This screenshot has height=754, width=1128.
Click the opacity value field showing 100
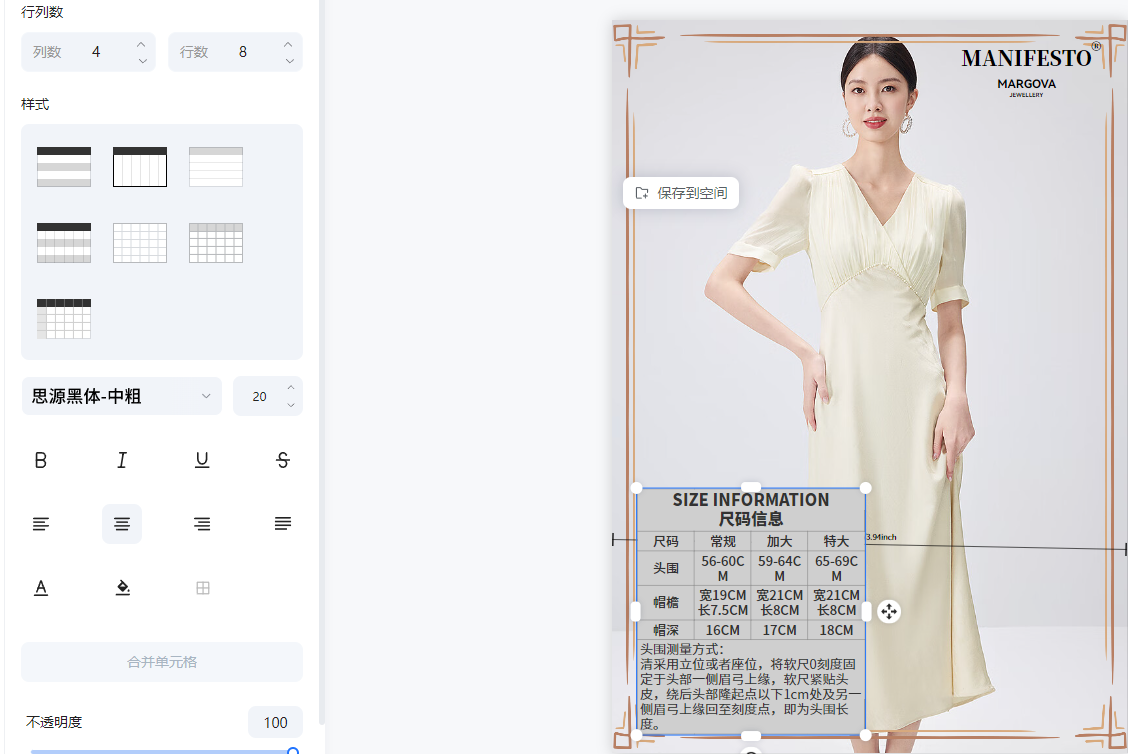[275, 722]
